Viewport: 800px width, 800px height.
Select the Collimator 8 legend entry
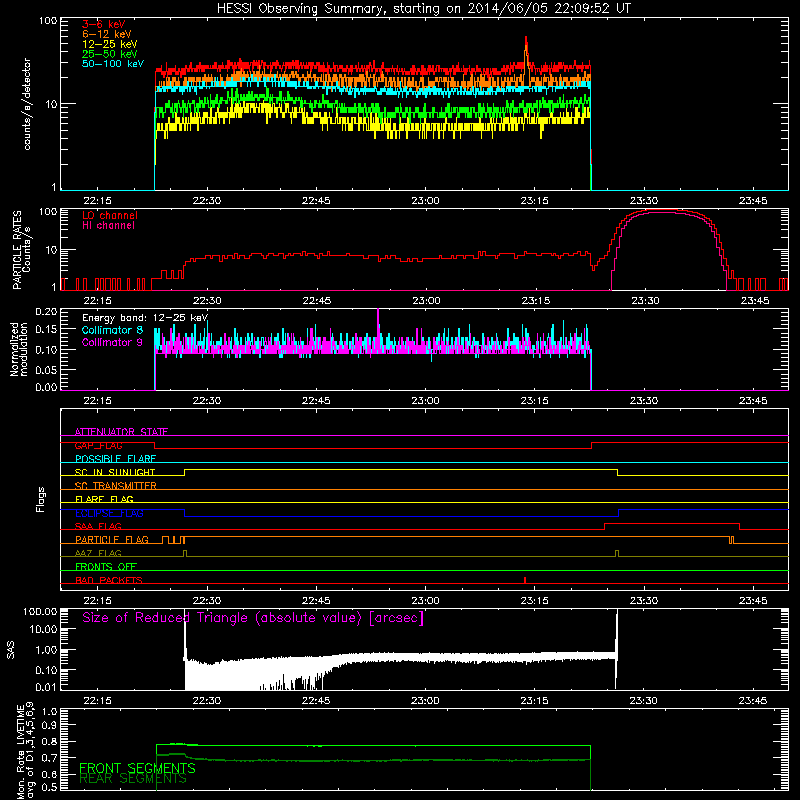tap(112, 330)
